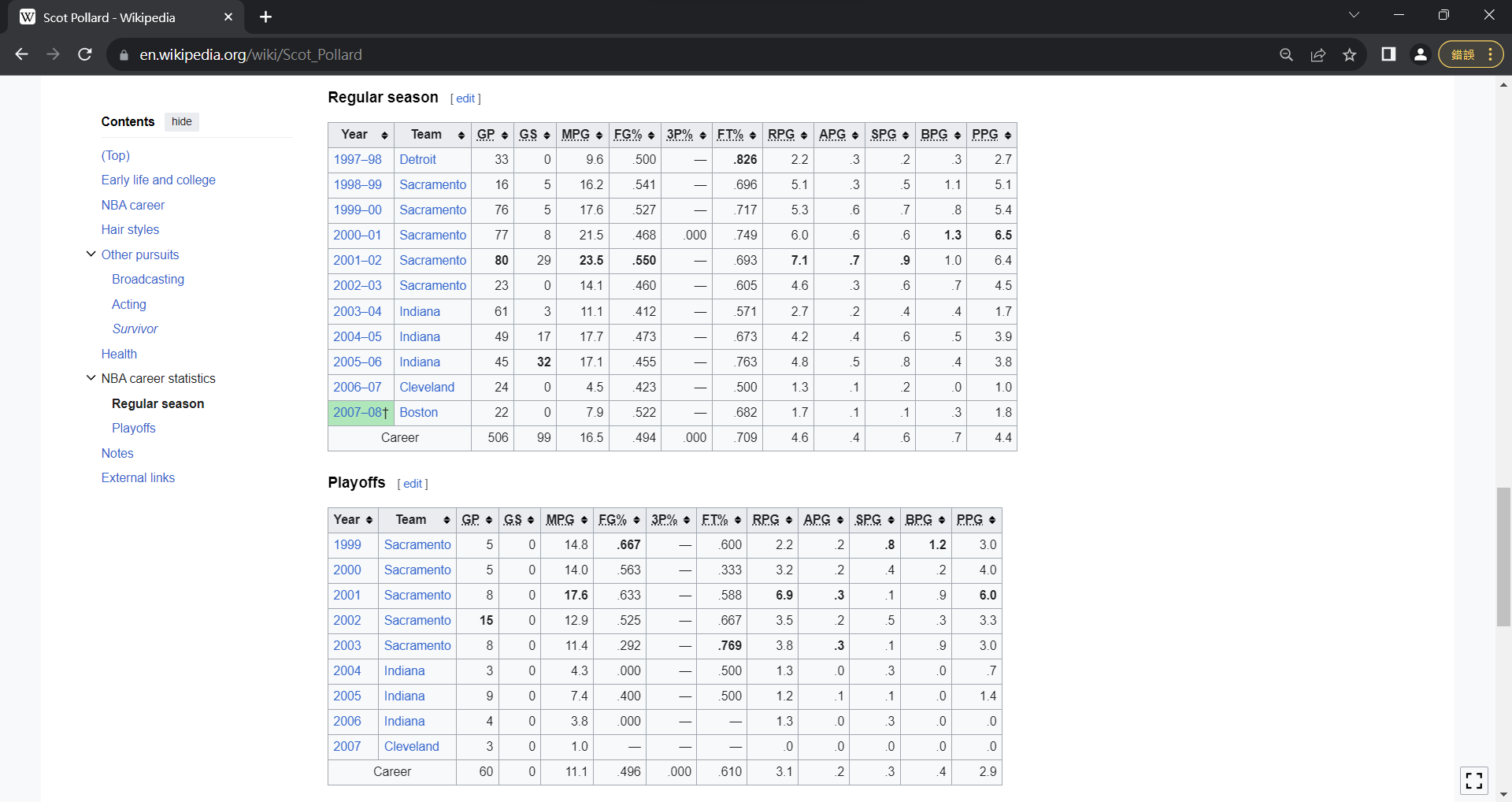Bookmark this page with the star icon
This screenshot has height=802, width=1512.
coord(1350,54)
